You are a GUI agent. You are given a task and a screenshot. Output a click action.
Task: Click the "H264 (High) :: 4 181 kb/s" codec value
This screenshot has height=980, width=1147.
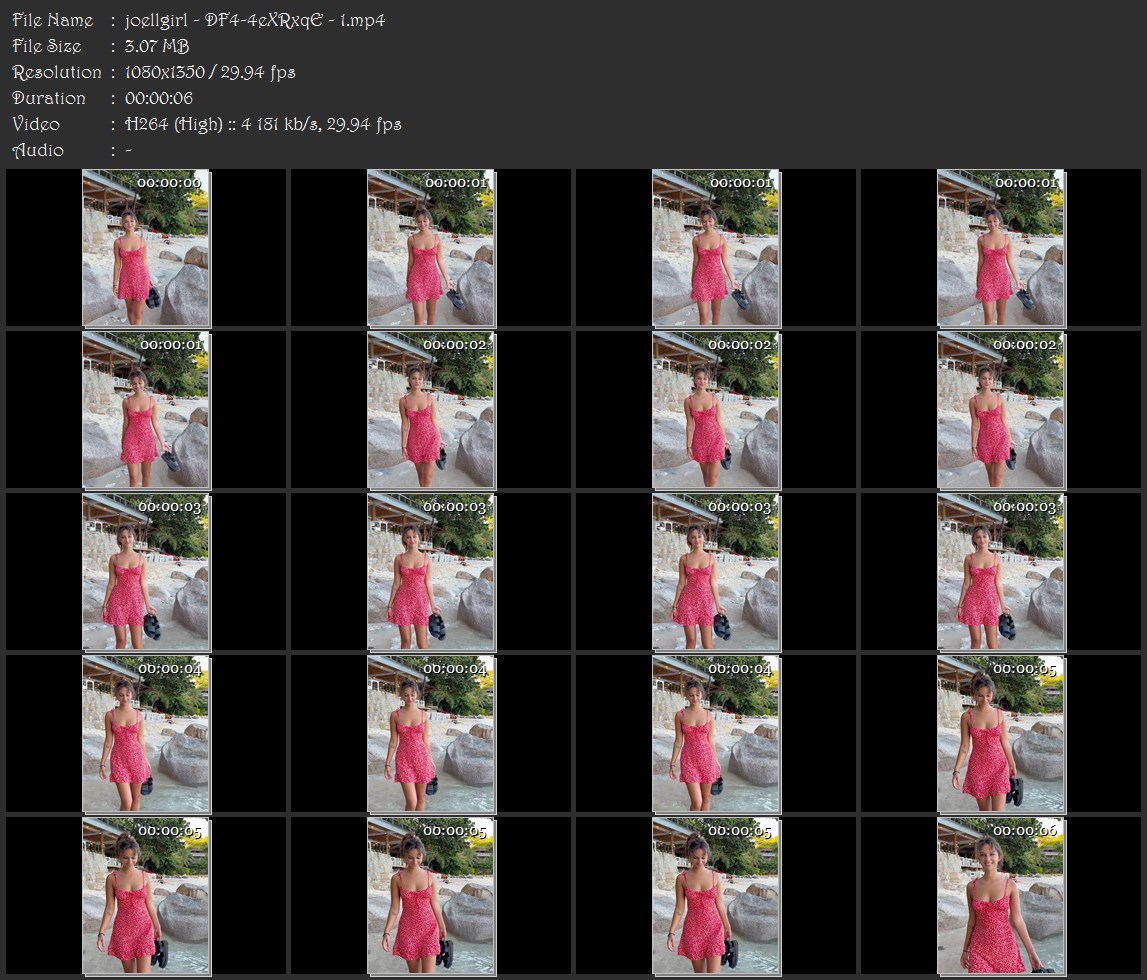222,124
